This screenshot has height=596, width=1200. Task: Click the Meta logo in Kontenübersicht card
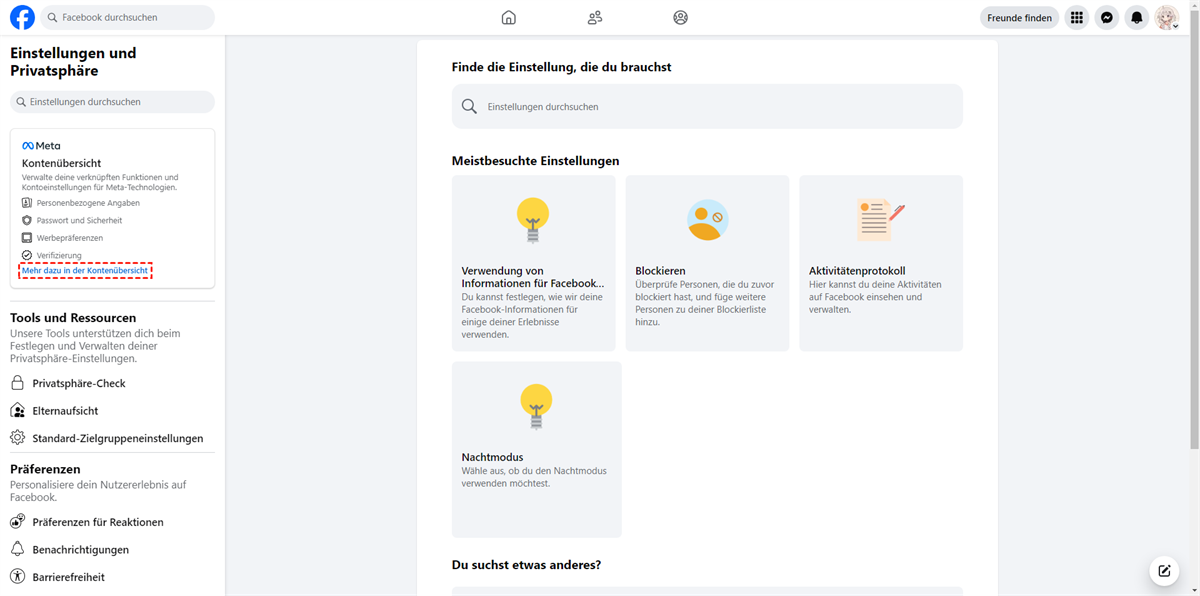(x=41, y=145)
